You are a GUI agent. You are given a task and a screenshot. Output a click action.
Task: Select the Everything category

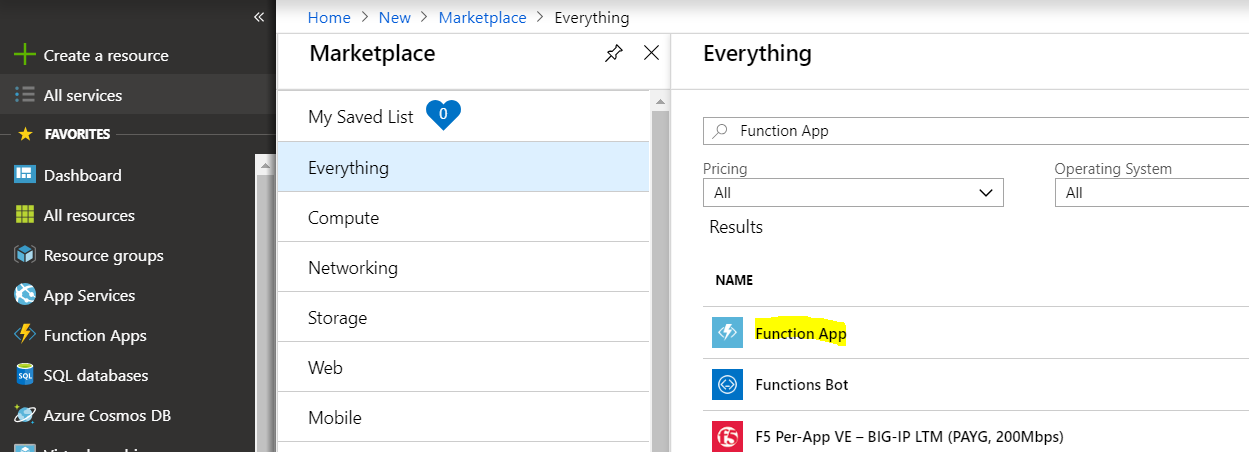pyautogui.click(x=463, y=167)
